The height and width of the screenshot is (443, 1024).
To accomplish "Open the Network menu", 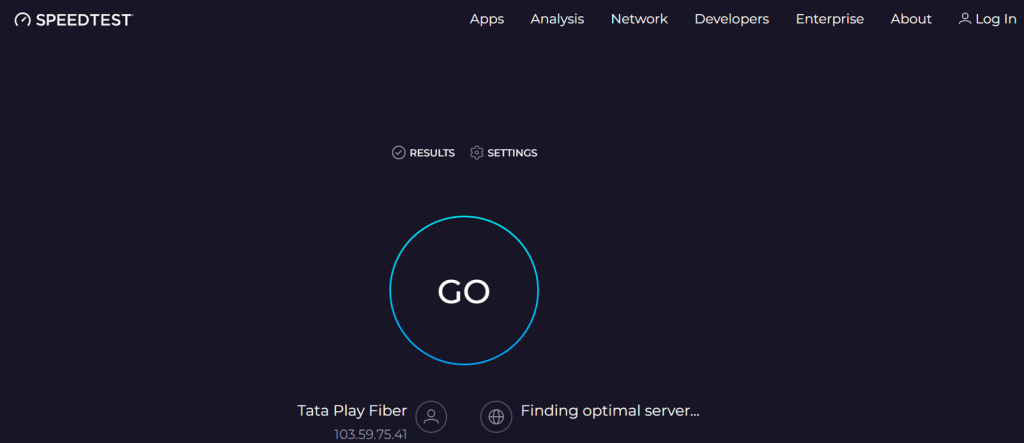I will pyautogui.click(x=639, y=19).
